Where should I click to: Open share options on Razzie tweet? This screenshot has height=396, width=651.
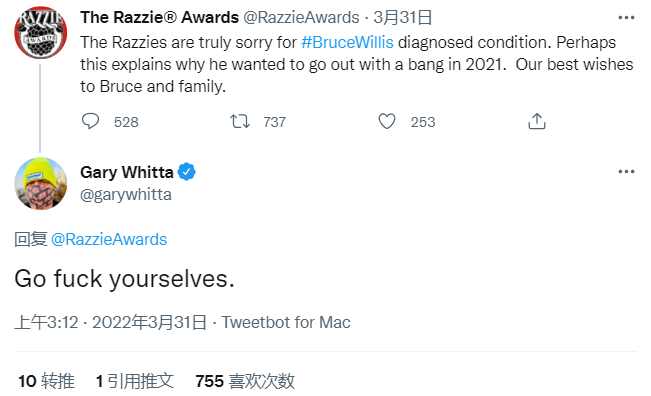[536, 121]
